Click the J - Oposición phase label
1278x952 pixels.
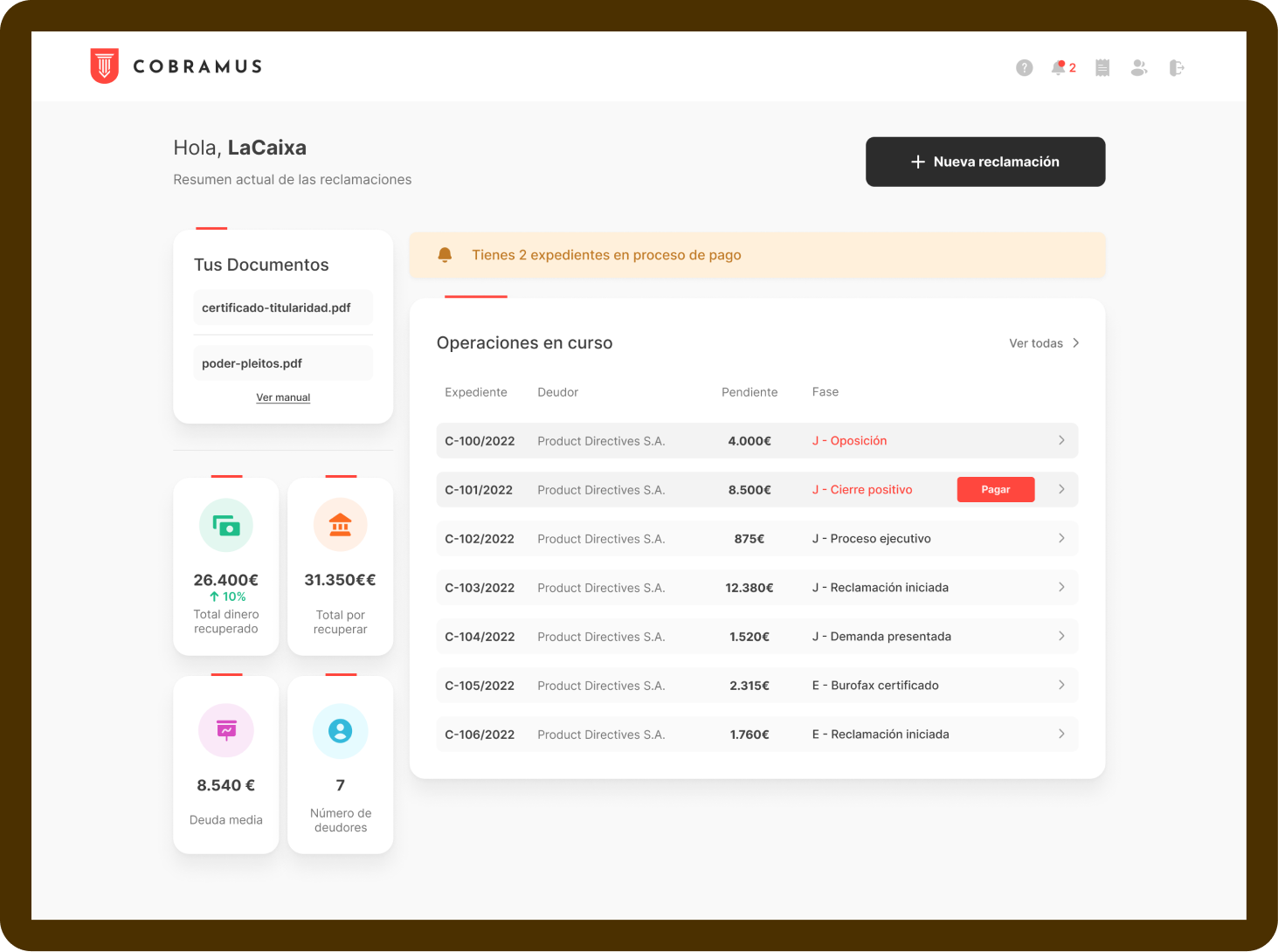tap(849, 441)
